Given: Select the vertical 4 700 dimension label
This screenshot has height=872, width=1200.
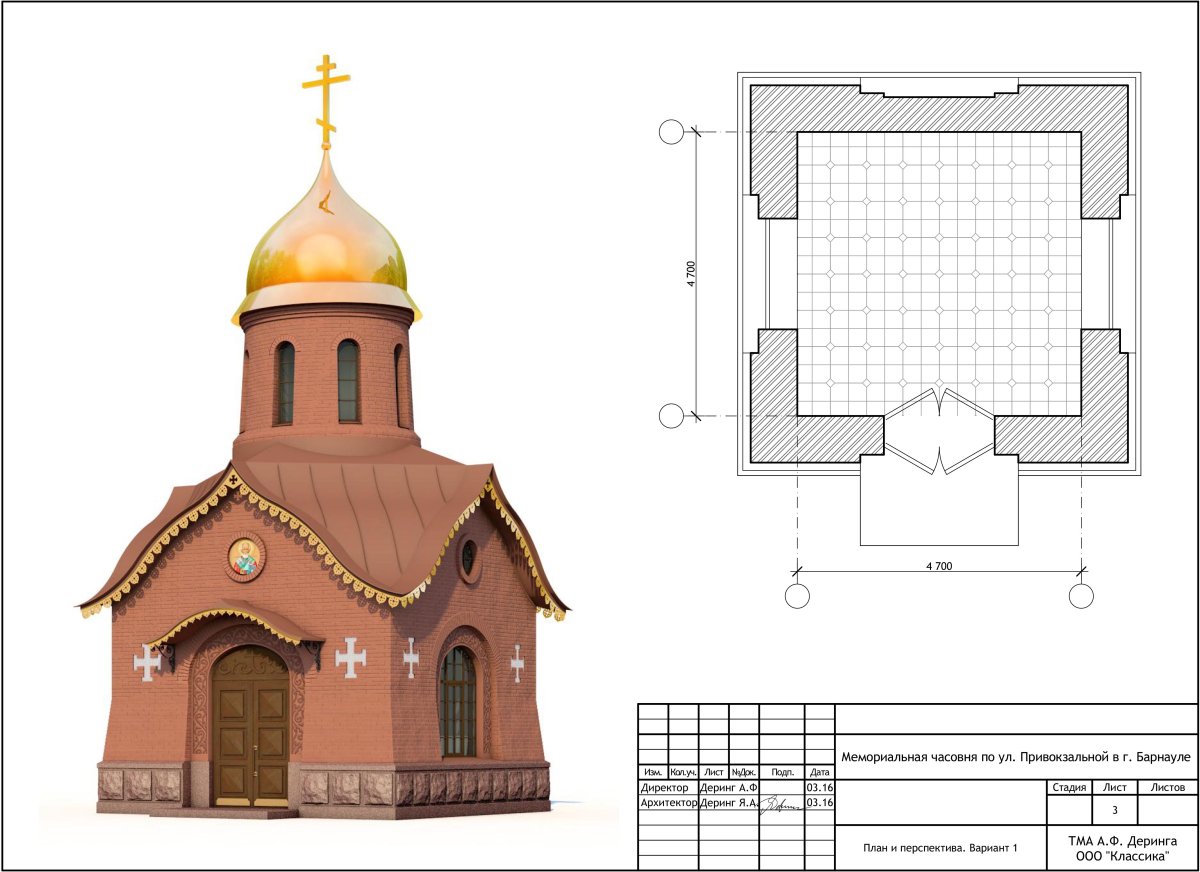Looking at the screenshot, I should pyautogui.click(x=690, y=274).
